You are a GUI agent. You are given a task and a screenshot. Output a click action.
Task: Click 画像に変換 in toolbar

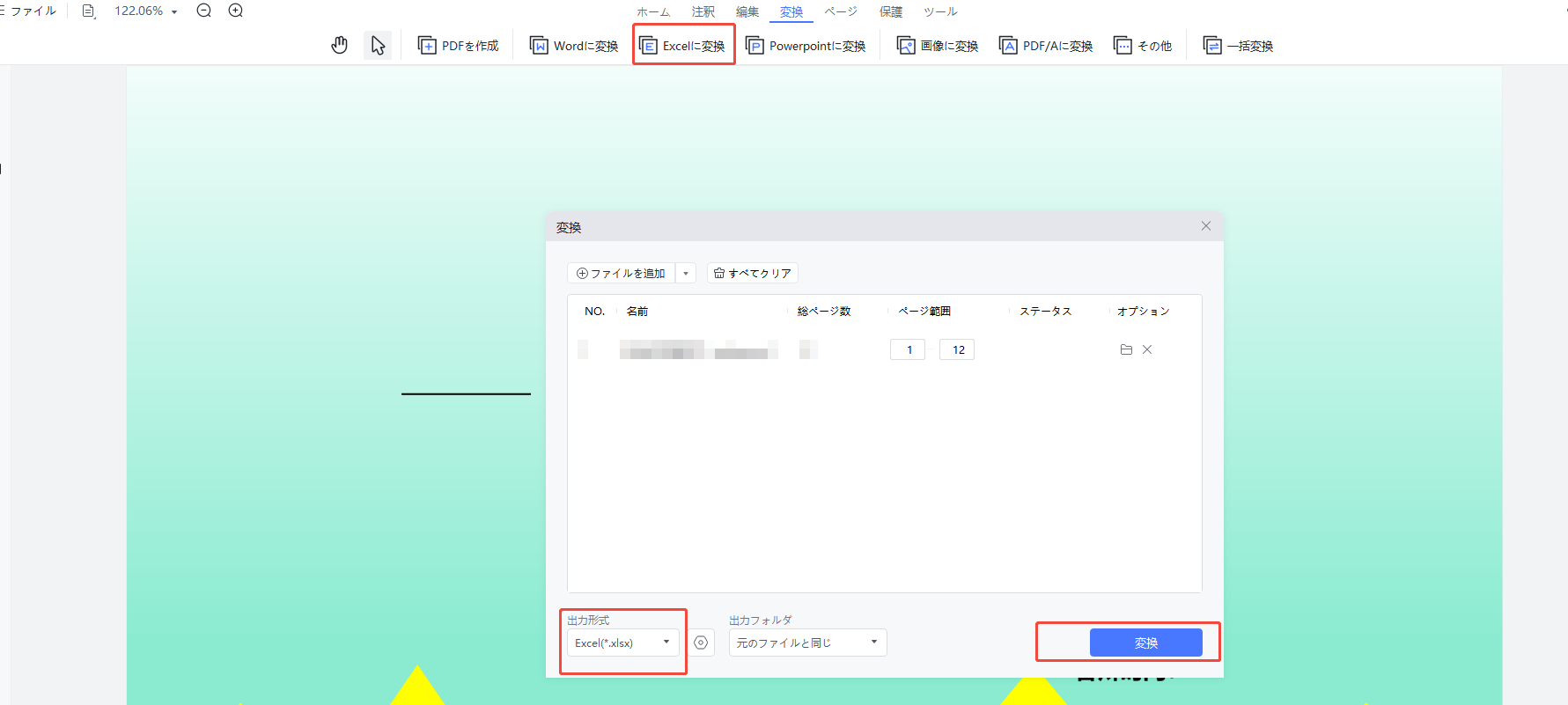(938, 46)
